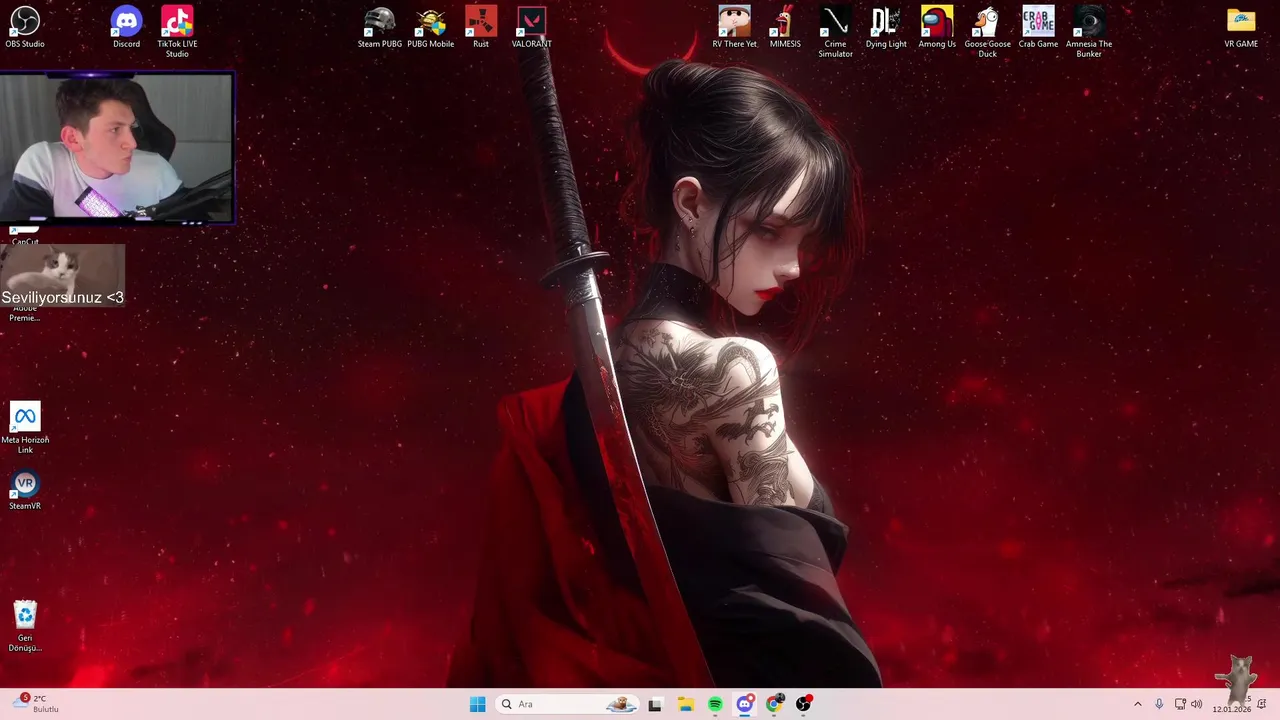
Task: Open the 12.01.2026 date and clock
Action: tap(1231, 704)
